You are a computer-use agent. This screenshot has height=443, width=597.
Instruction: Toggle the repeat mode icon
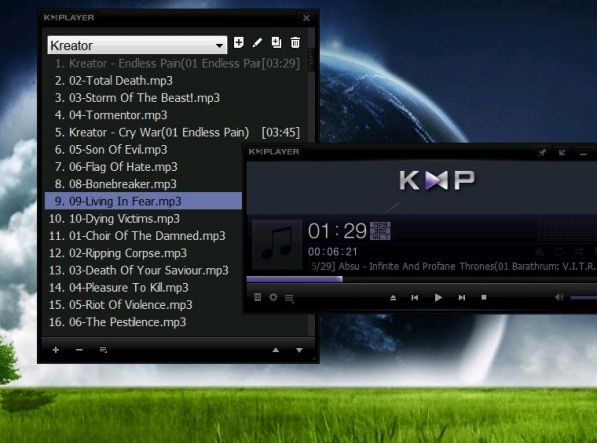pyautogui.click(x=559, y=252)
